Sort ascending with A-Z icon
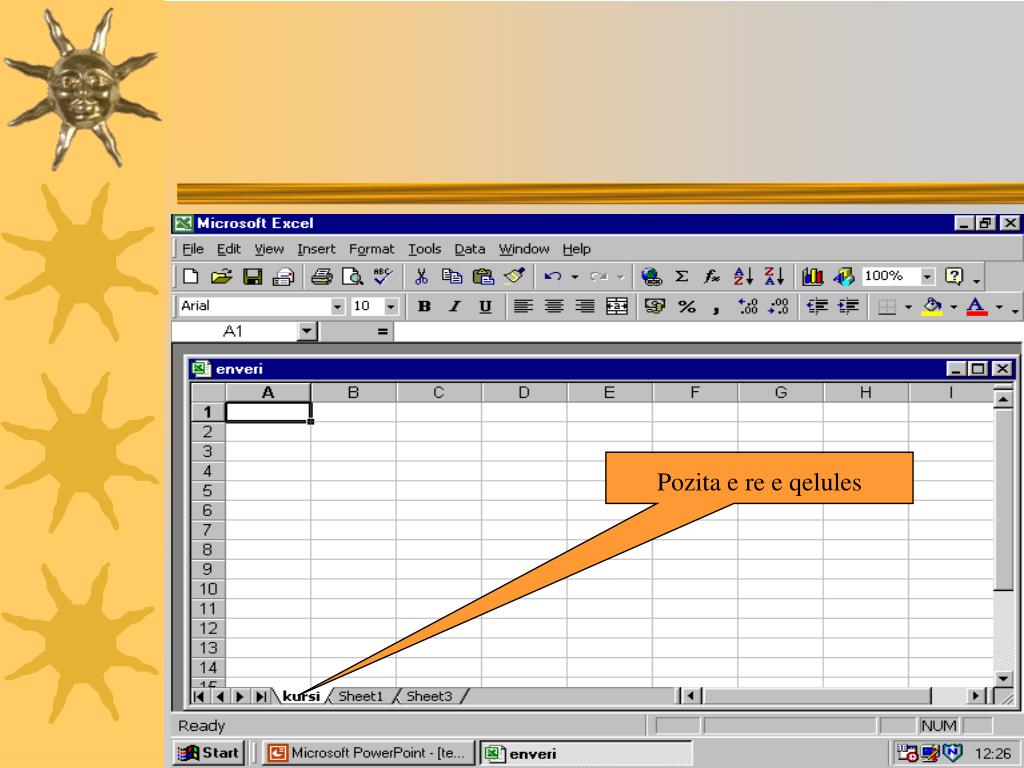 tap(743, 276)
